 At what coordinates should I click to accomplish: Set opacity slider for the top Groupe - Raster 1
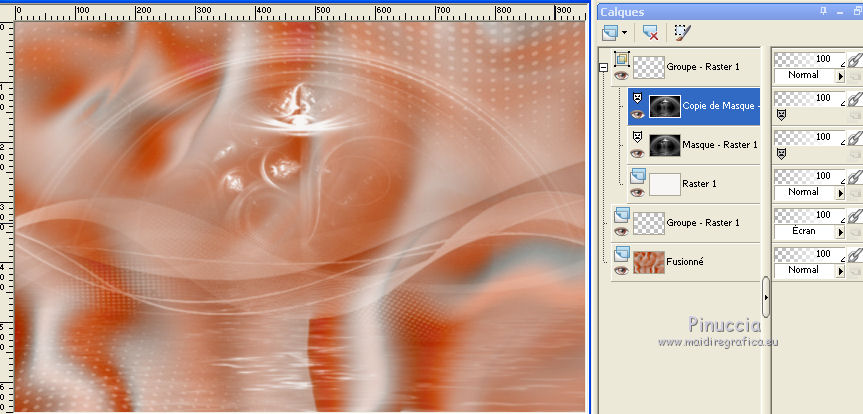(810, 59)
